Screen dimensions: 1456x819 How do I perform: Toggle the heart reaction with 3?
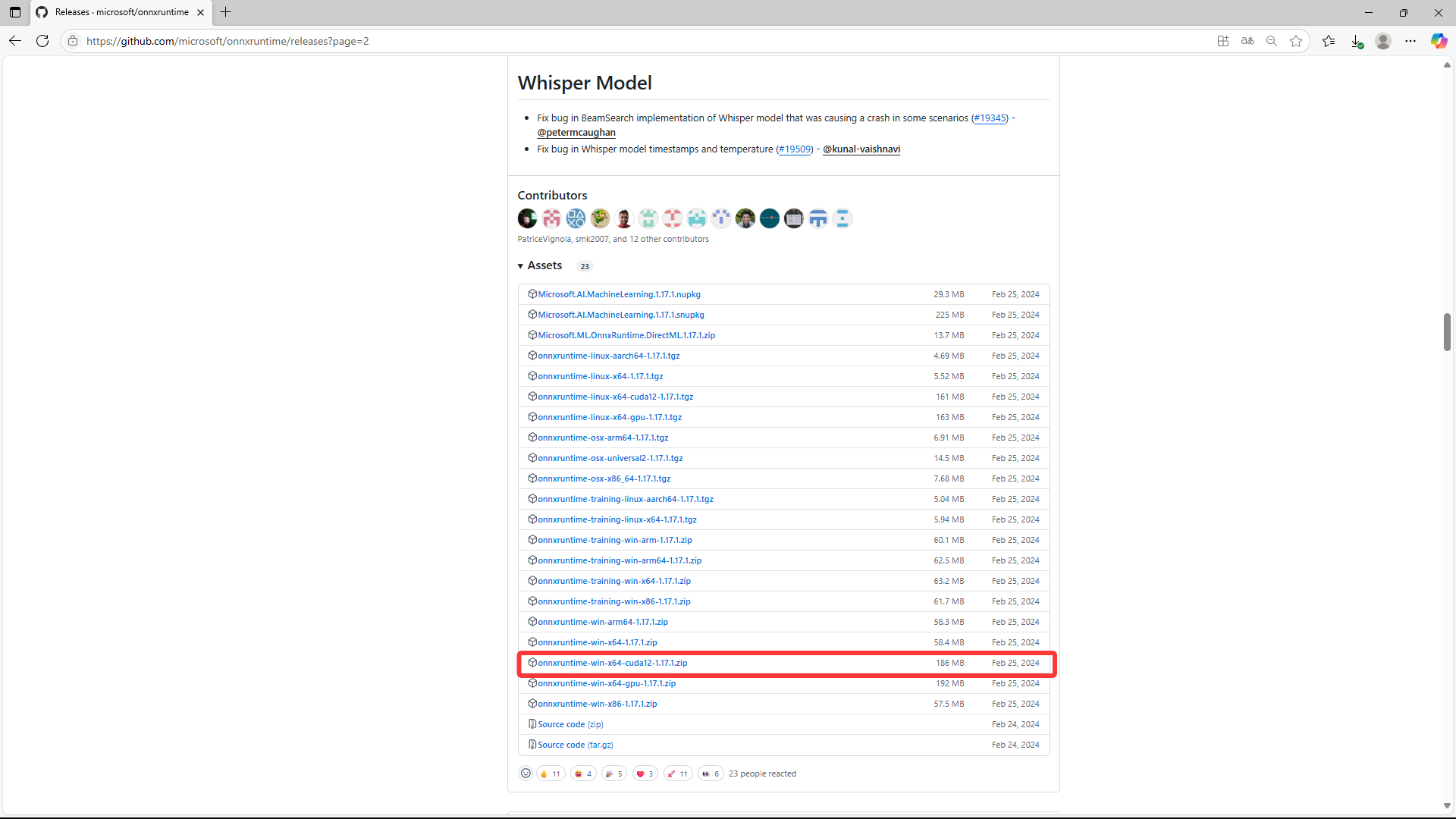645,773
